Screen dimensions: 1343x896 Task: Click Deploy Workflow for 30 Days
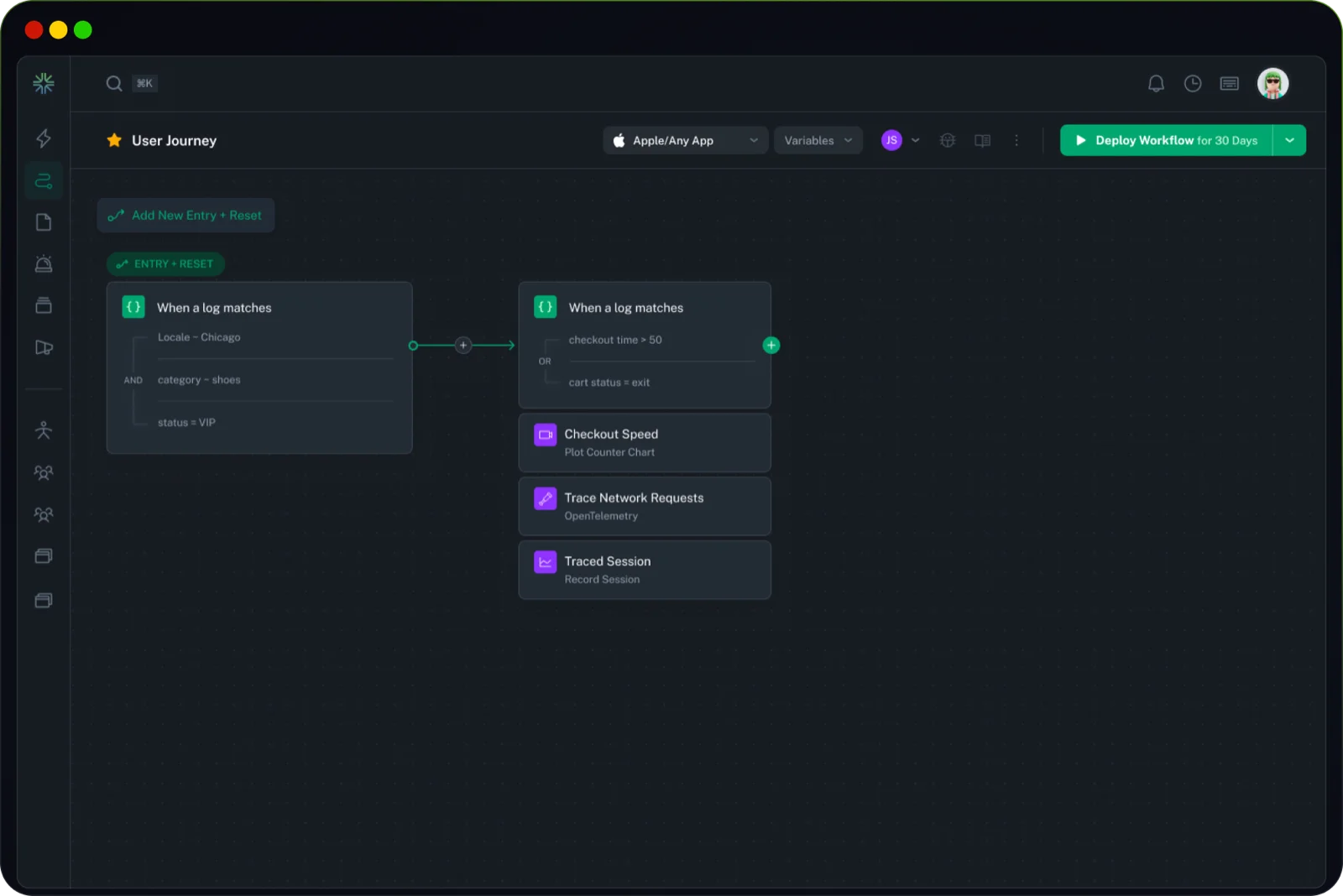click(x=1166, y=141)
